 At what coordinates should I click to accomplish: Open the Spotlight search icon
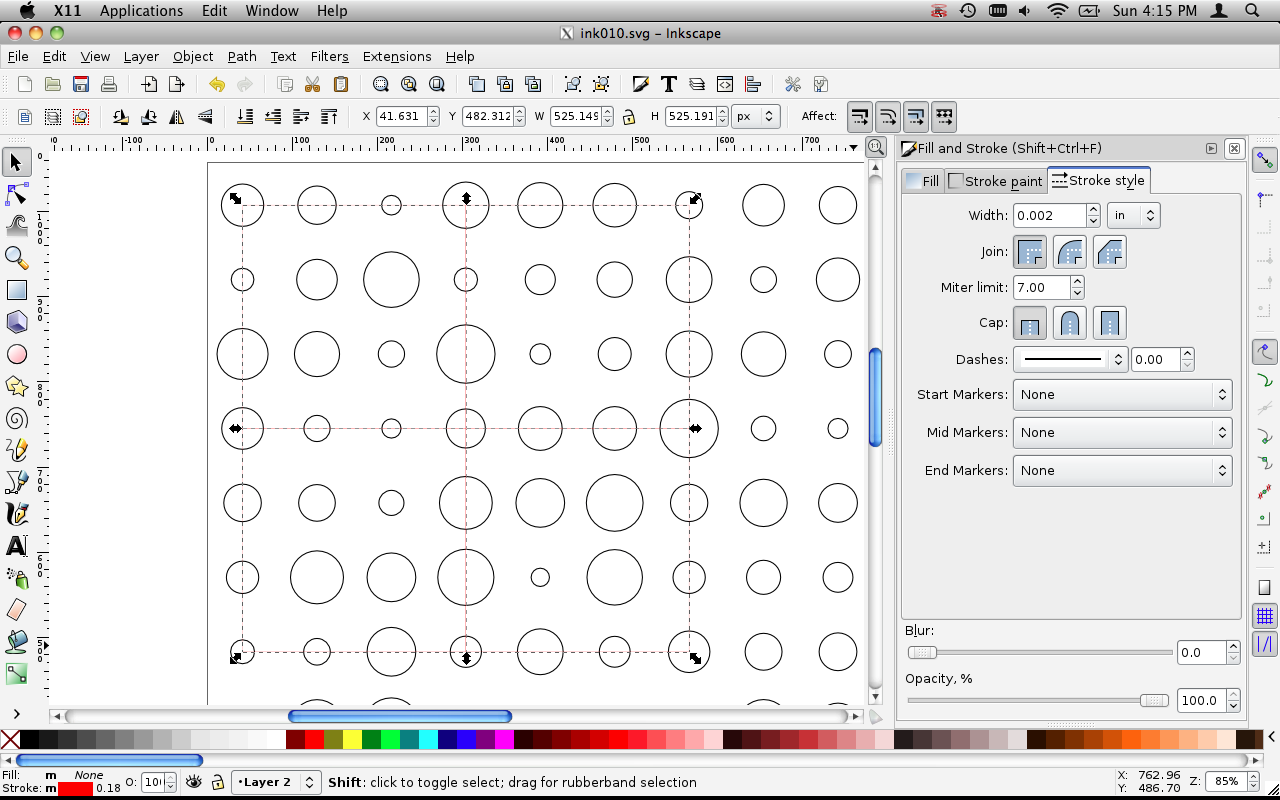[1252, 11]
